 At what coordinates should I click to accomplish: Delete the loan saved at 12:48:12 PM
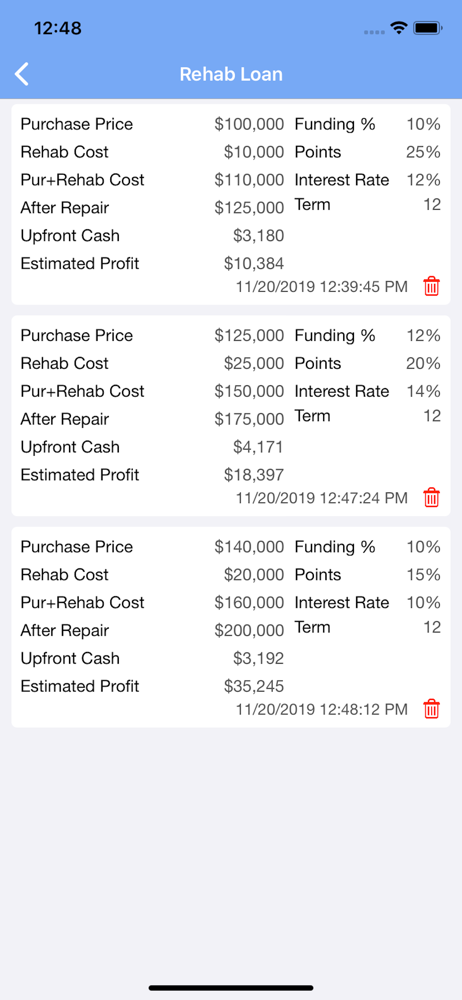(432, 709)
